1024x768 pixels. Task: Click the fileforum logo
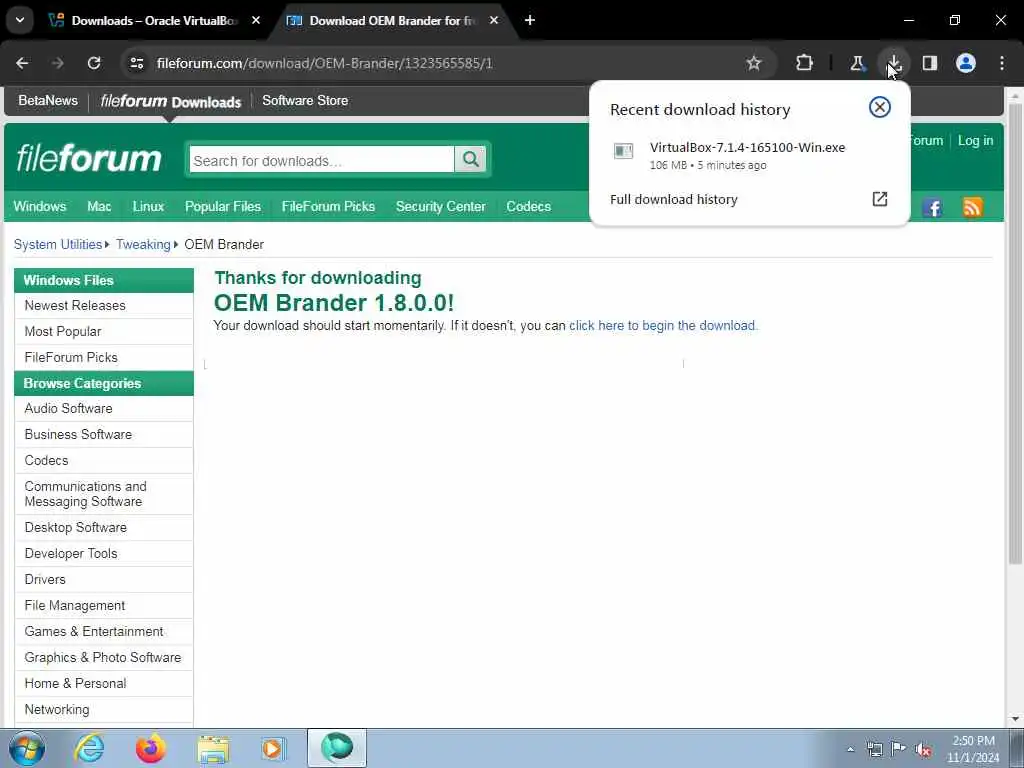[x=89, y=158]
